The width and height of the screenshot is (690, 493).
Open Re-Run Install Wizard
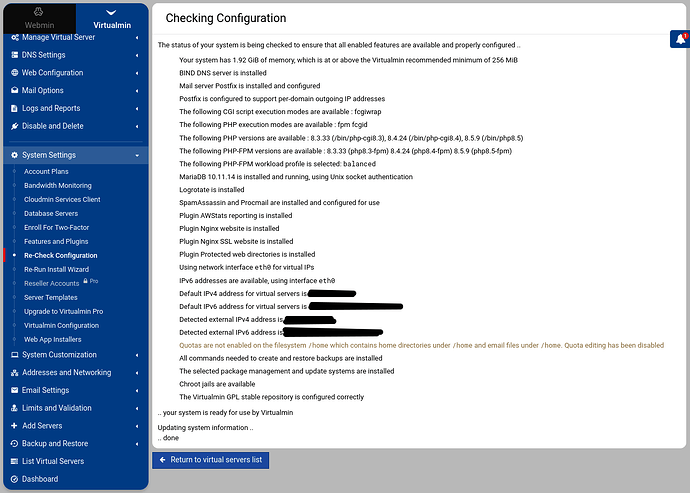[56, 269]
